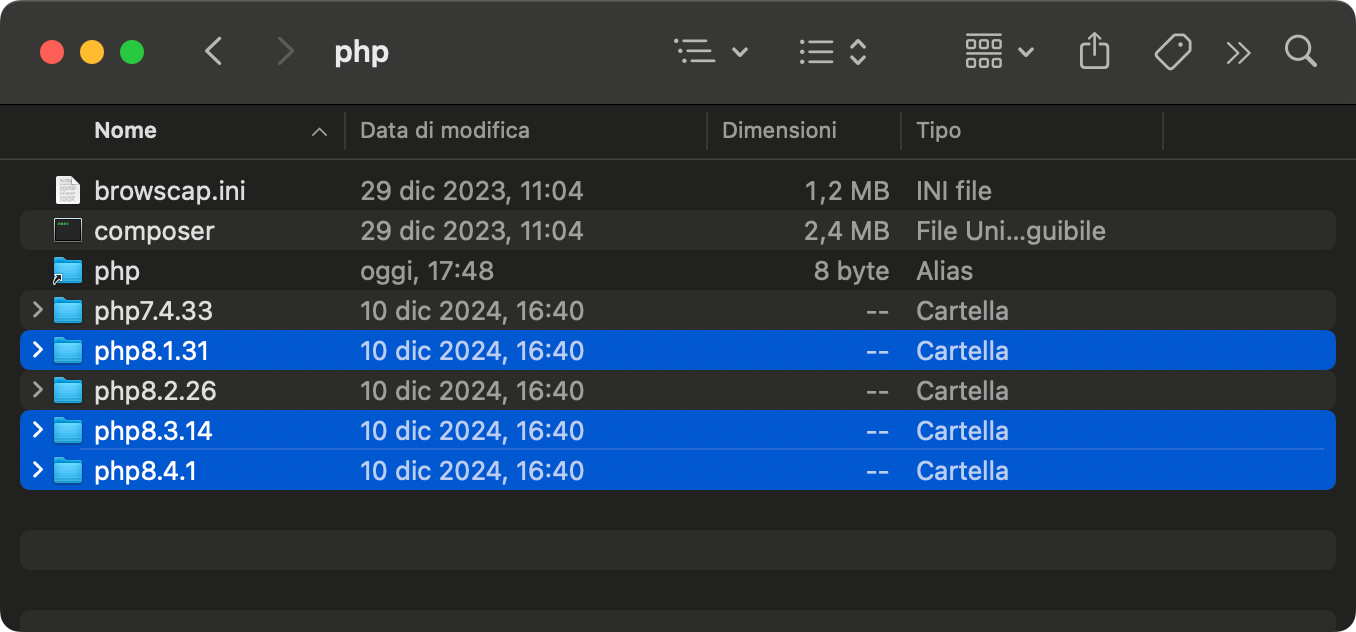Viewport: 1356px width, 632px height.
Task: Select the php8.4.1 folder name
Action: 145,471
